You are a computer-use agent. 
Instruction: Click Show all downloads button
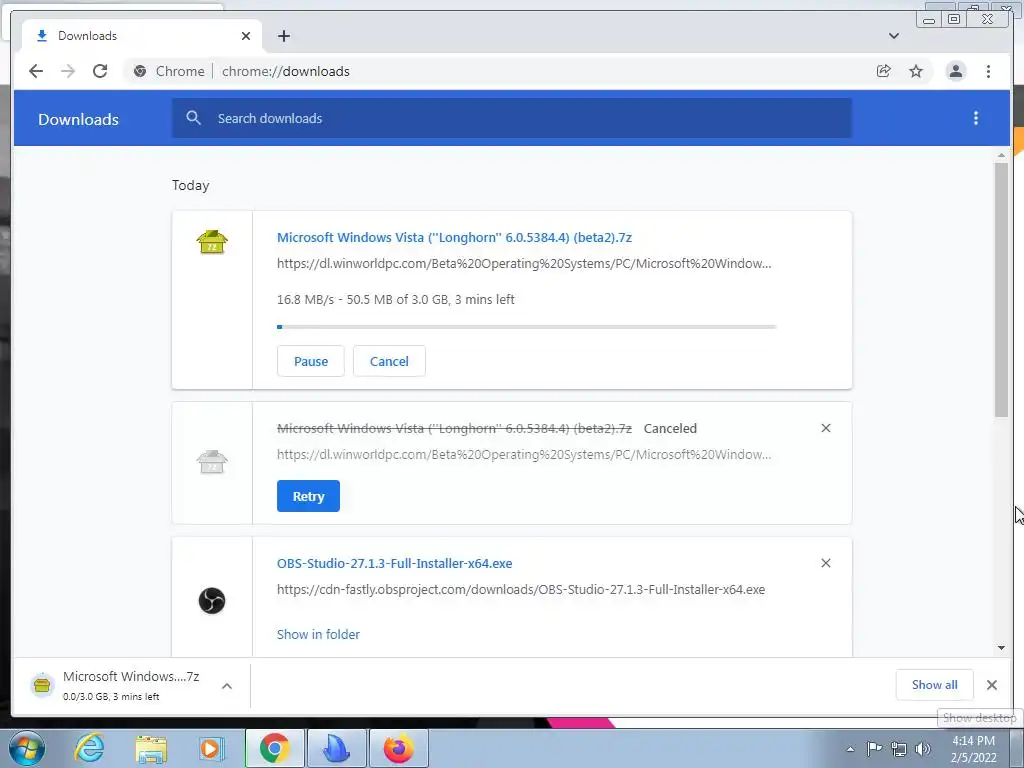point(935,684)
